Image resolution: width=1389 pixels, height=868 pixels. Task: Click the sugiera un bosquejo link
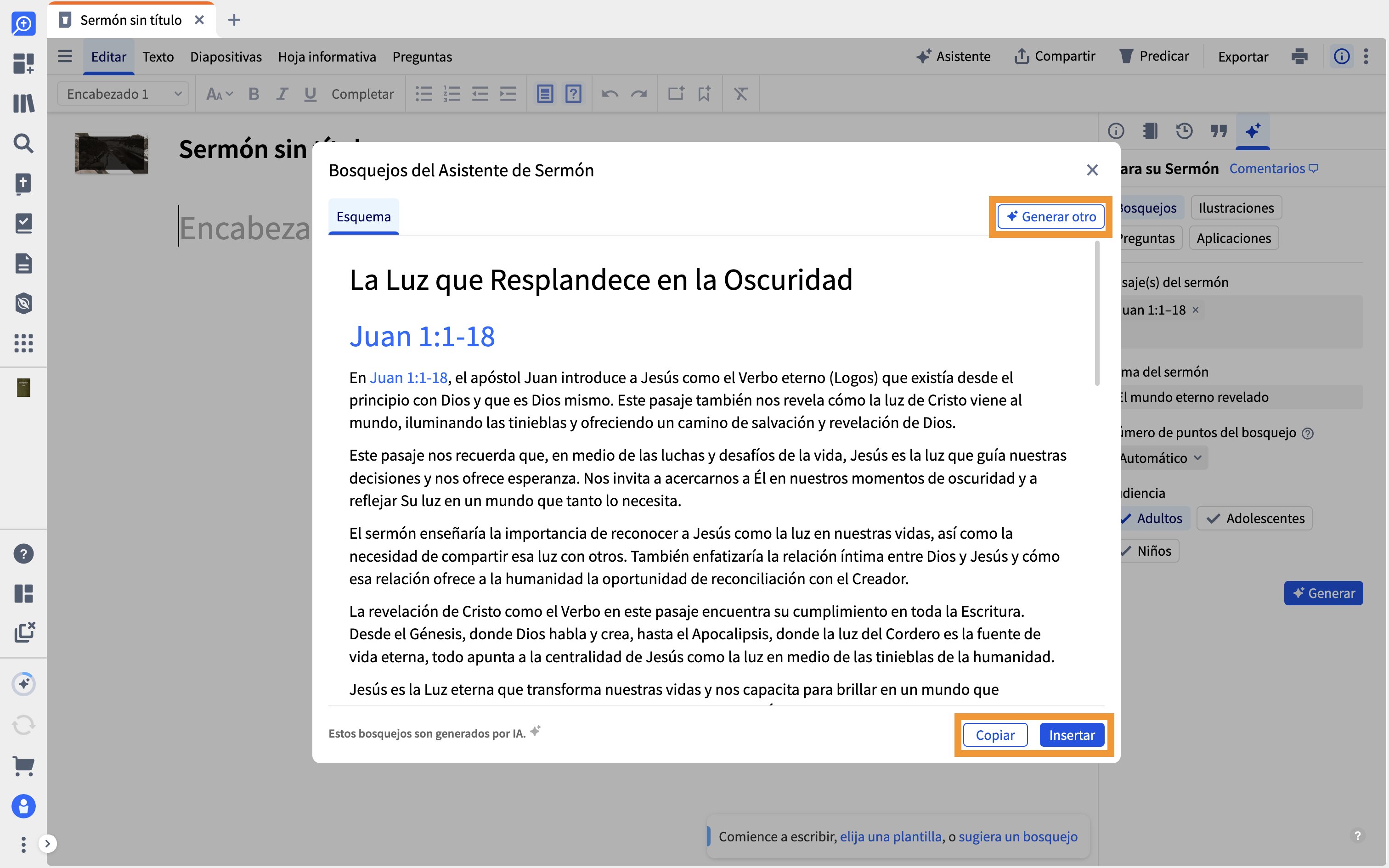click(1018, 836)
